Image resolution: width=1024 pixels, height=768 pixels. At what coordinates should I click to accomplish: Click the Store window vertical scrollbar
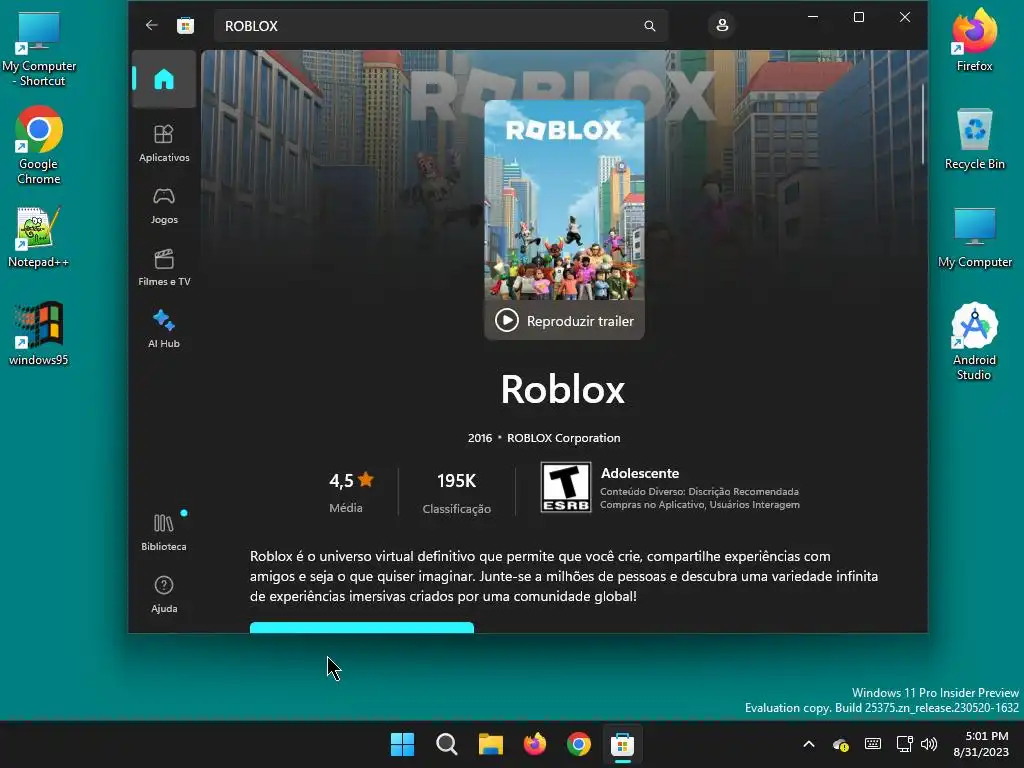(x=923, y=124)
